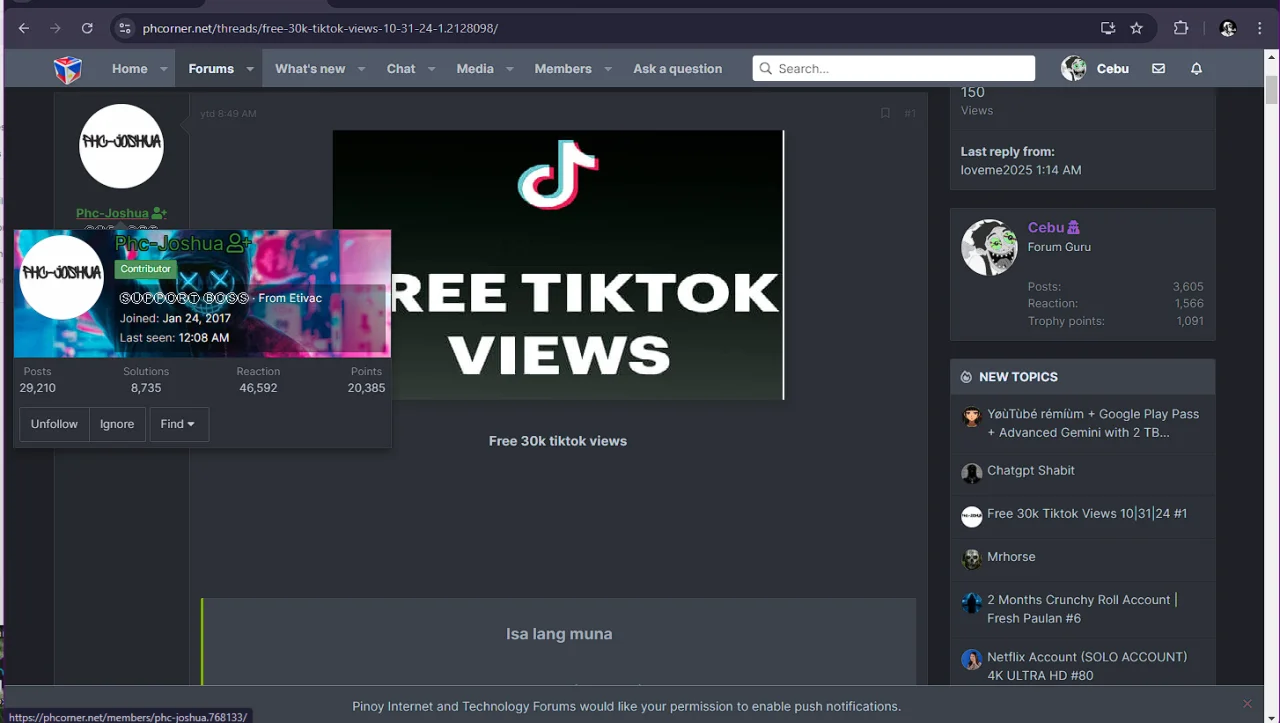
Task: Open the Chrome profile avatar
Action: 1229,28
